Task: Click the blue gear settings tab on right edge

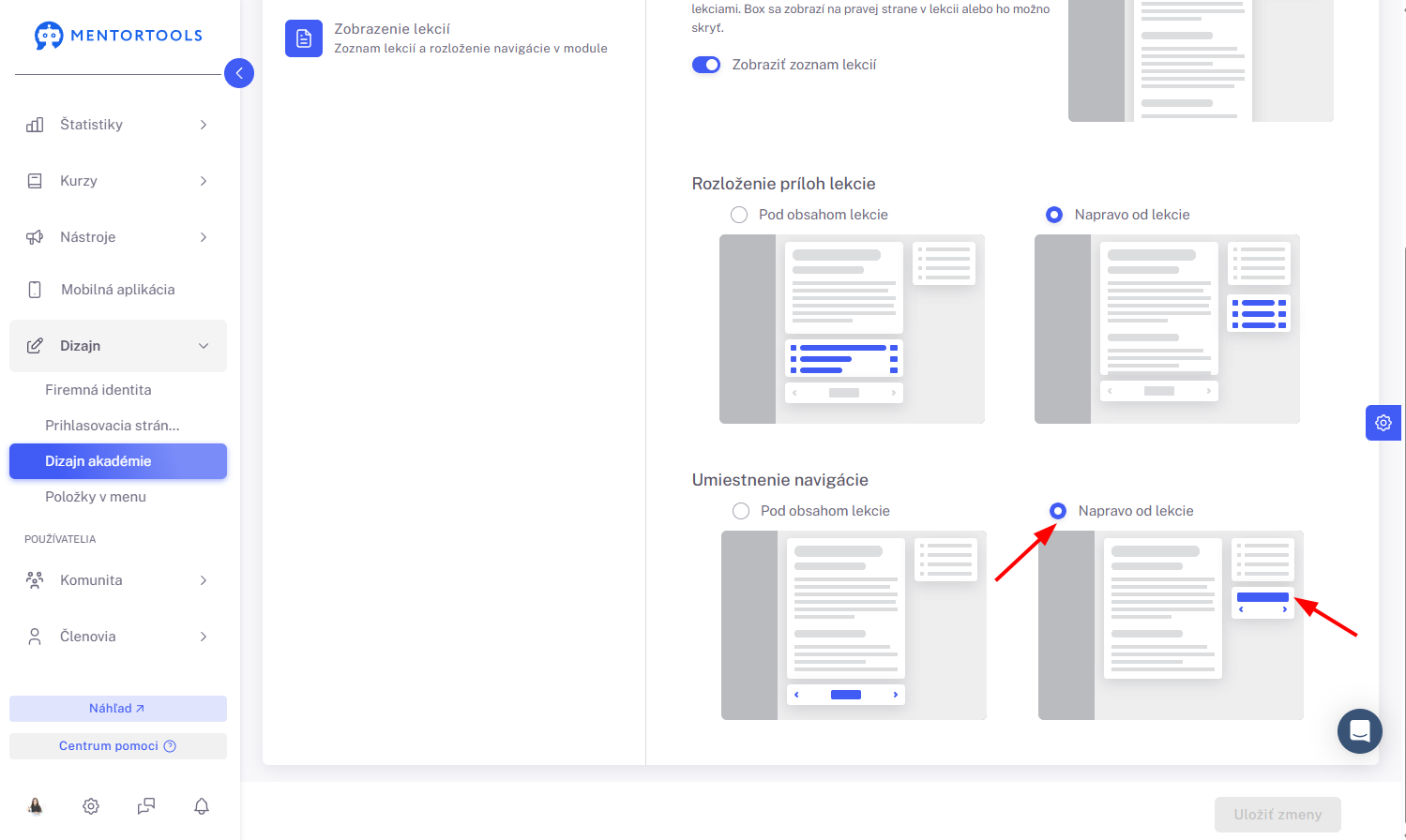Action: [1383, 423]
